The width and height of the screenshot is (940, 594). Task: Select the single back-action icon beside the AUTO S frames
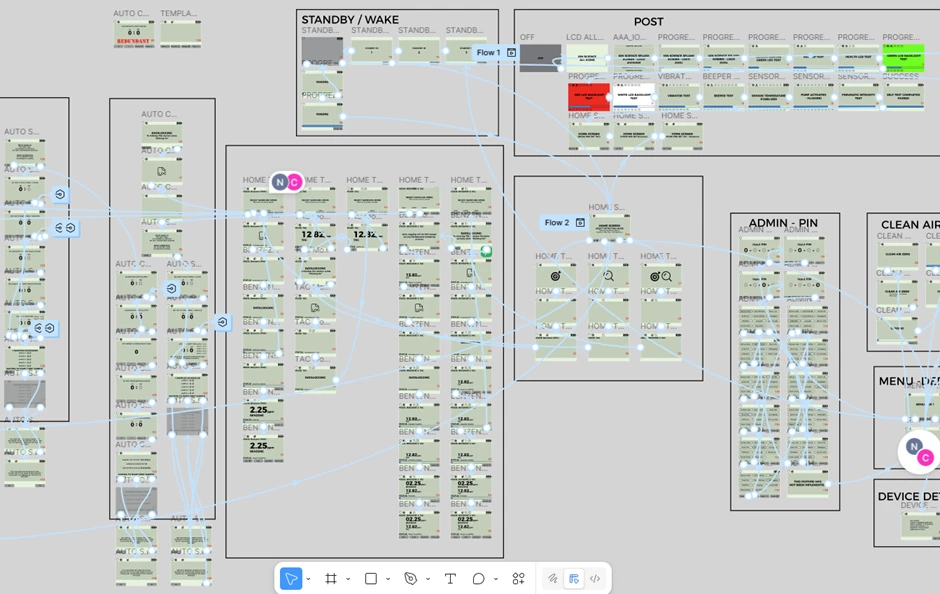pos(60,194)
